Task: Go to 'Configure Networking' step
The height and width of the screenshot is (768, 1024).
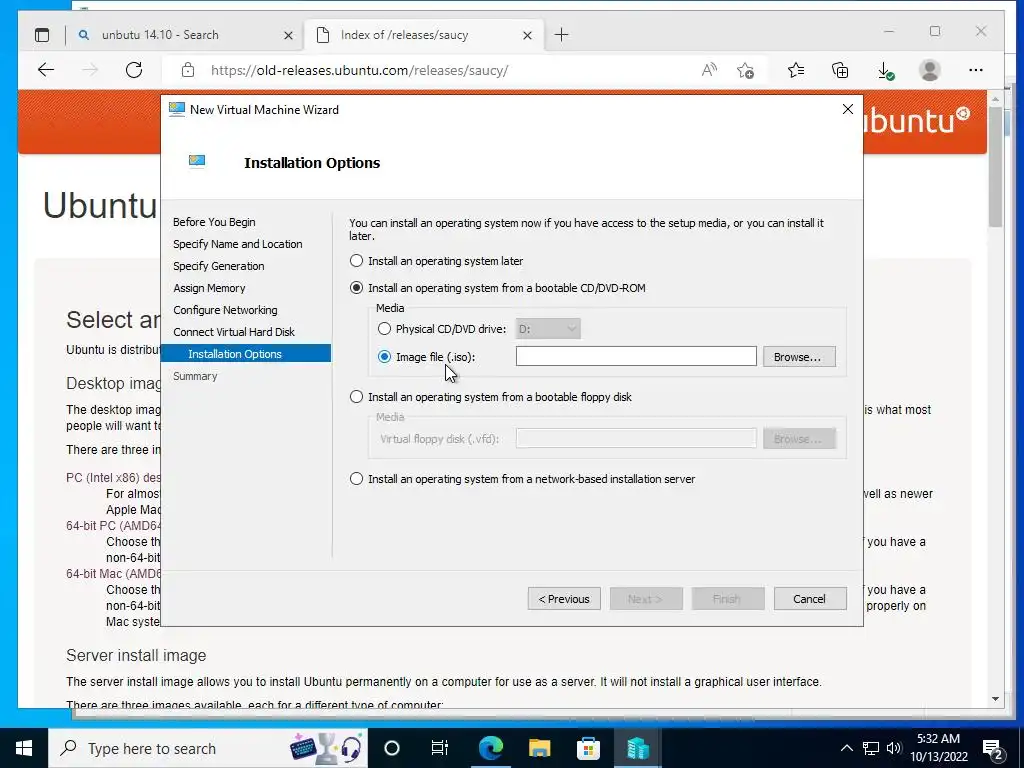Action: point(225,310)
